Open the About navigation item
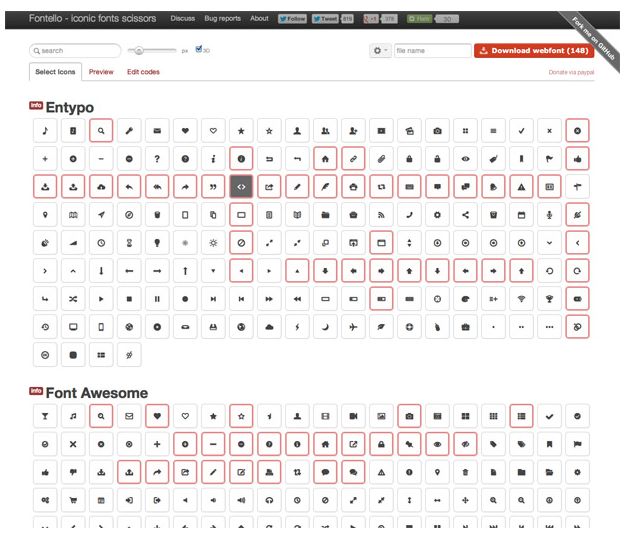This screenshot has width=631, height=554. 259,19
